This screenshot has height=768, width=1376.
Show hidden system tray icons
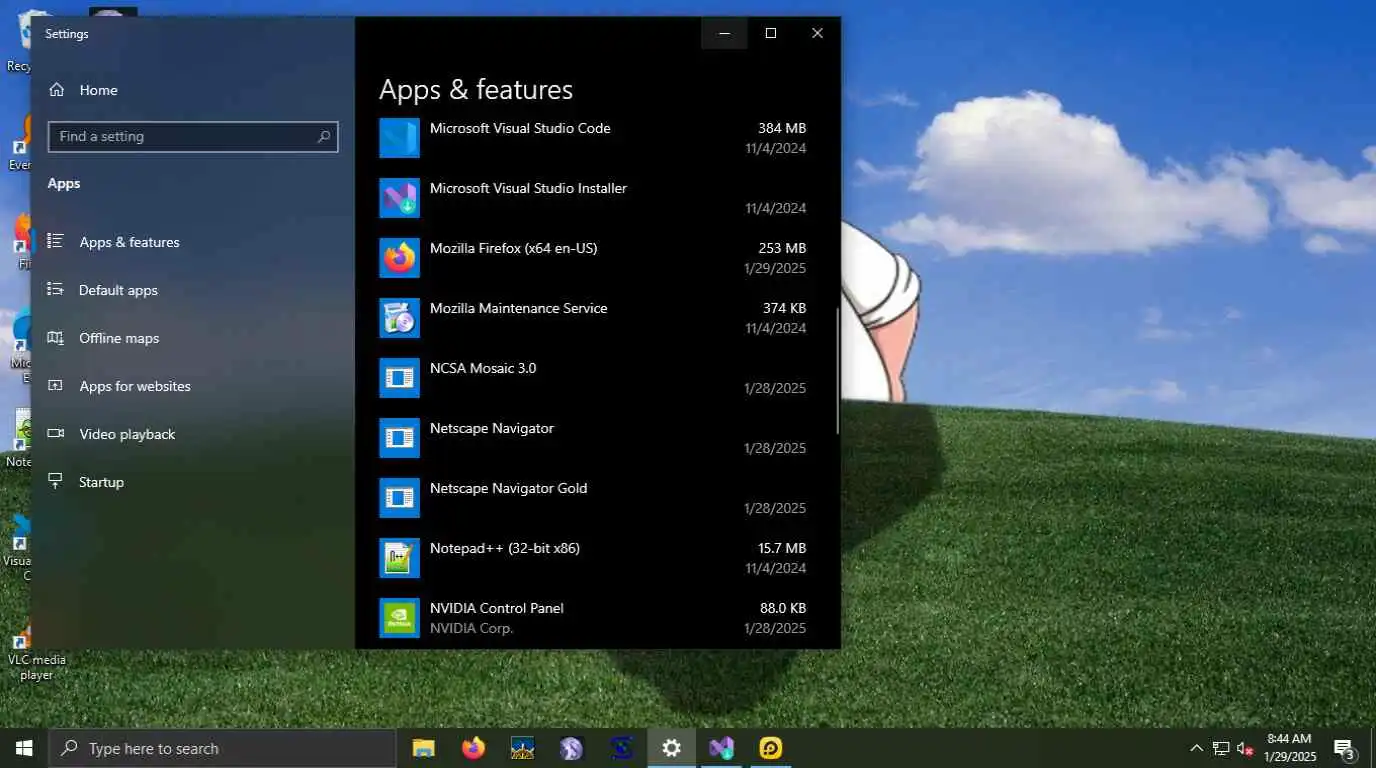tap(1196, 748)
